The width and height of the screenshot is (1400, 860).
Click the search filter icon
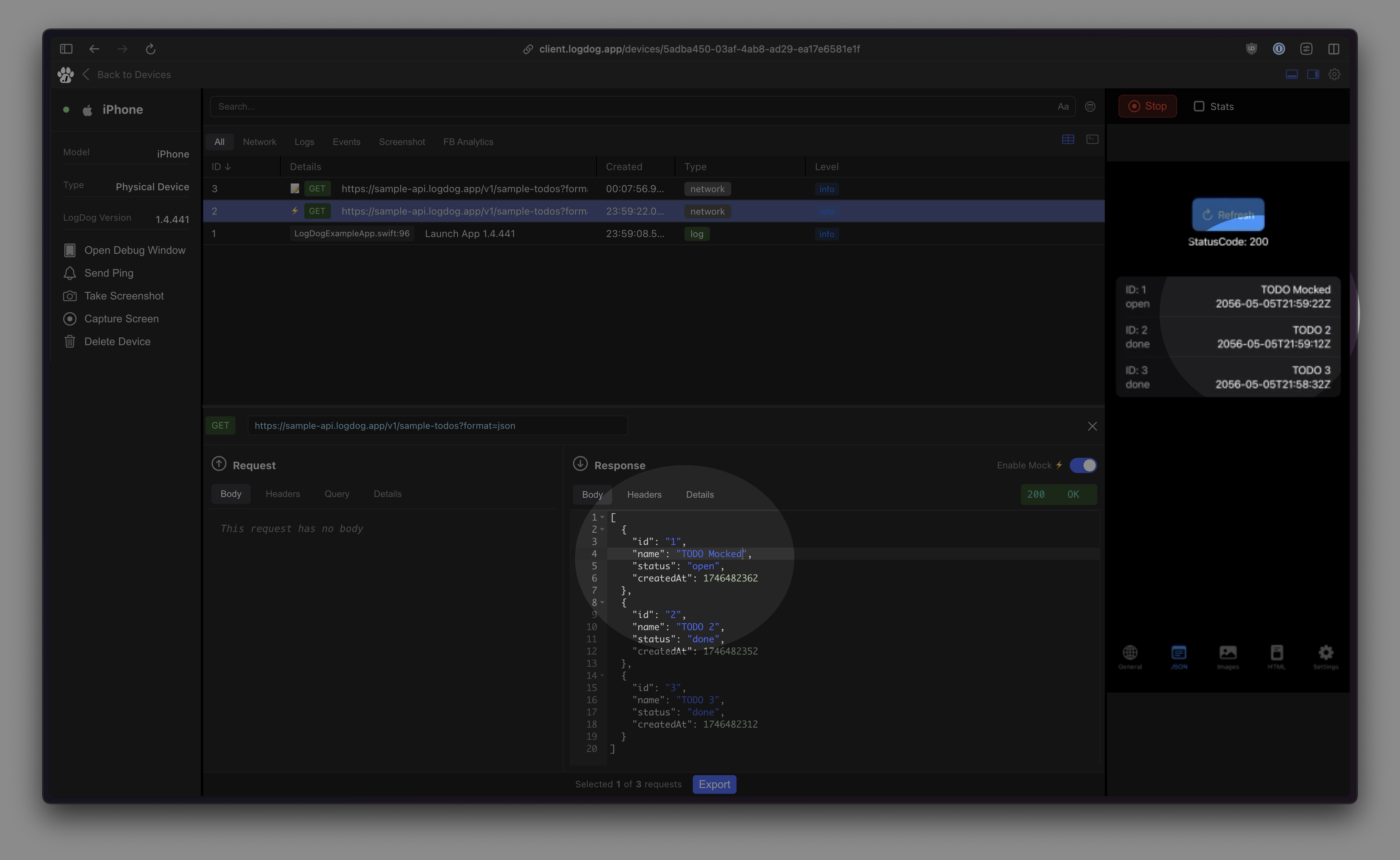1090,107
